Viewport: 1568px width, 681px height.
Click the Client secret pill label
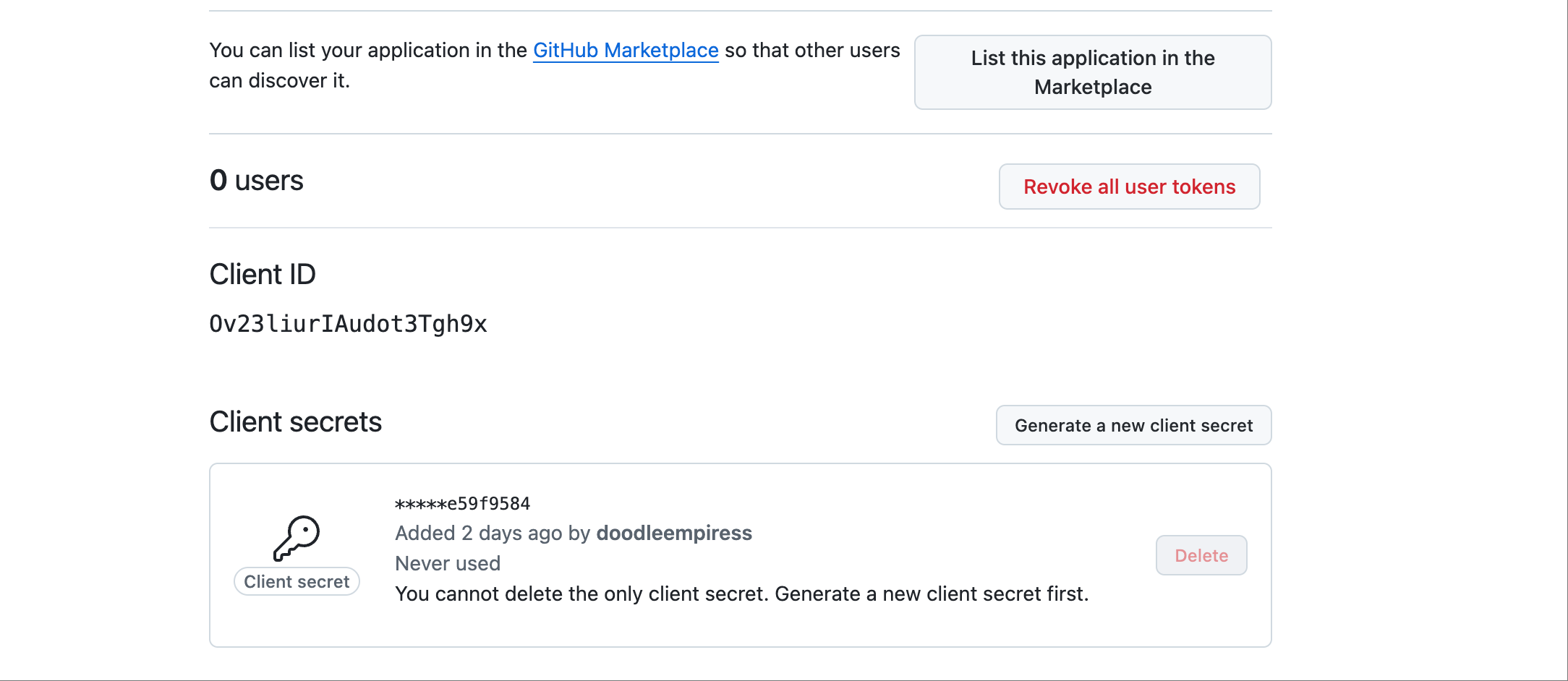[x=297, y=581]
